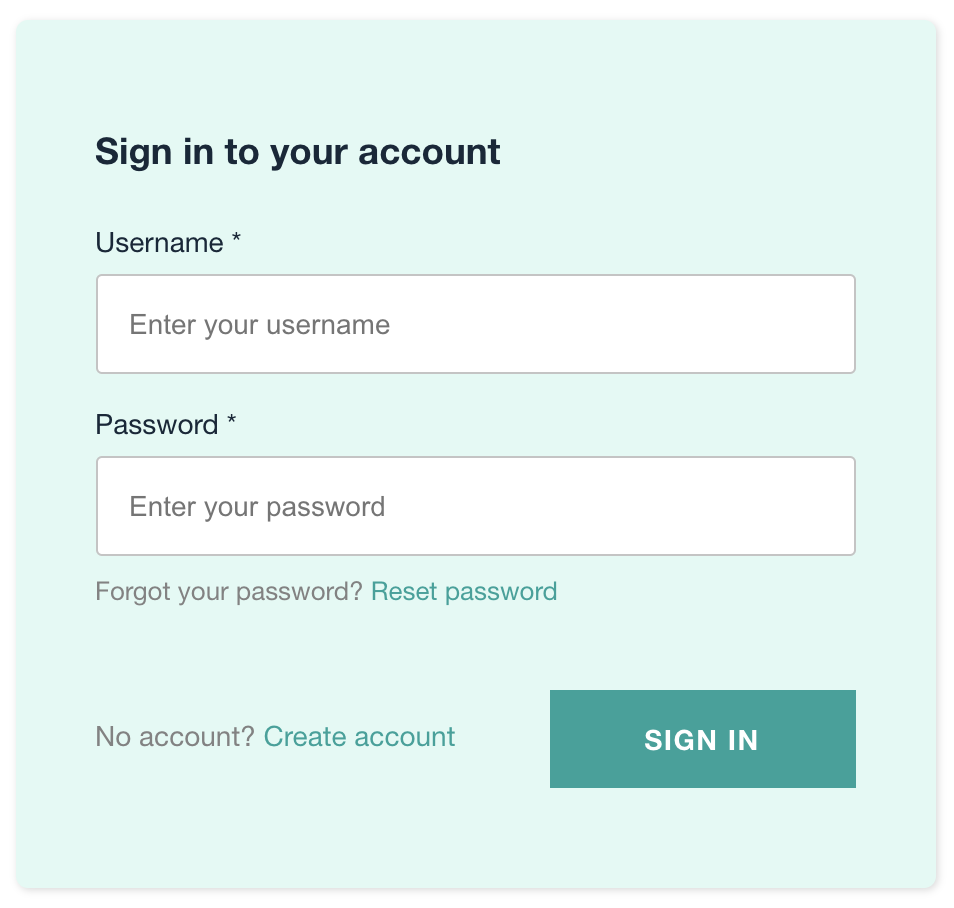
Task: Click the 'Sign in to your account' heading
Action: click(x=297, y=152)
